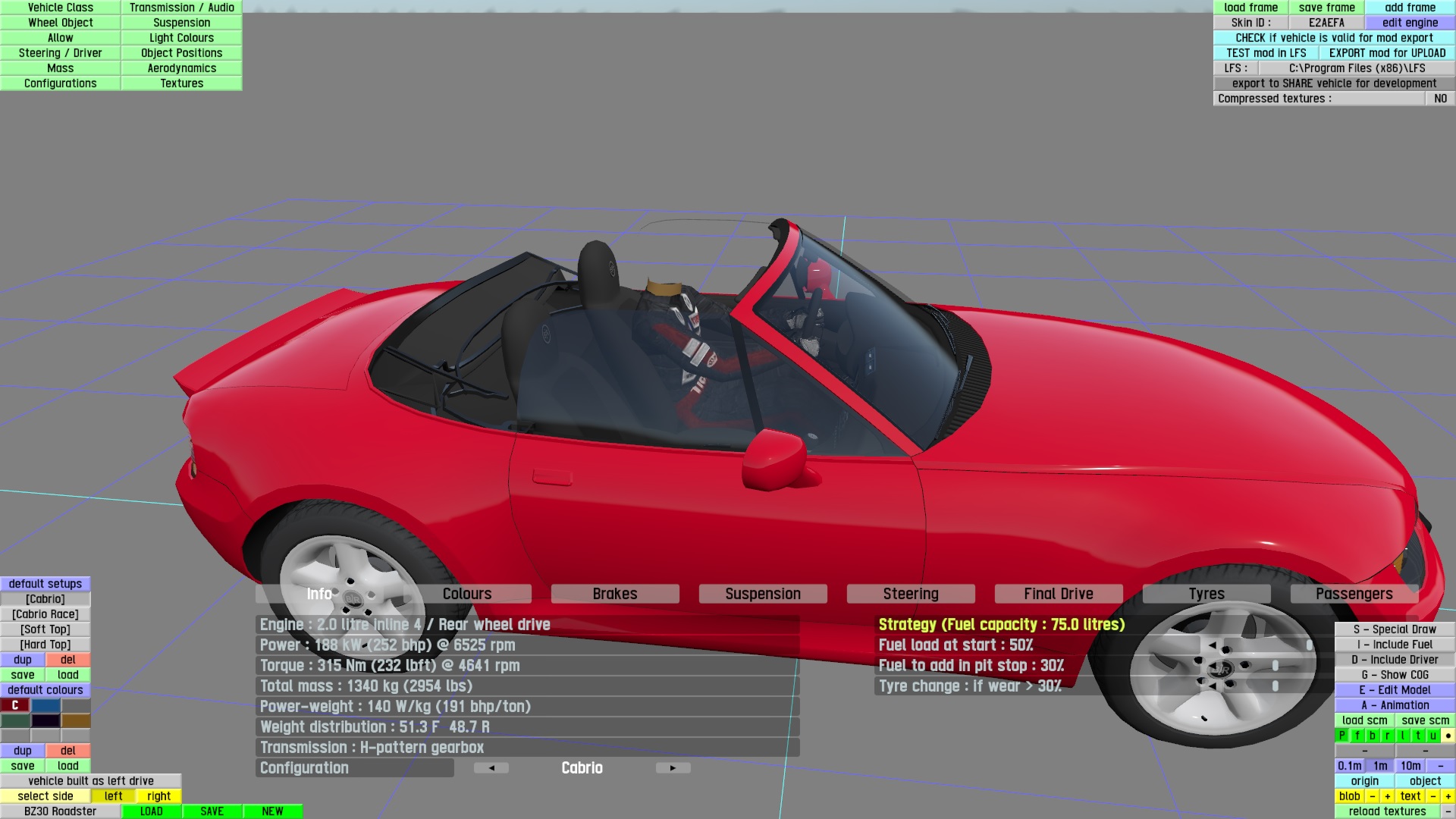Click the green SAVE vehicle button

pos(212,811)
